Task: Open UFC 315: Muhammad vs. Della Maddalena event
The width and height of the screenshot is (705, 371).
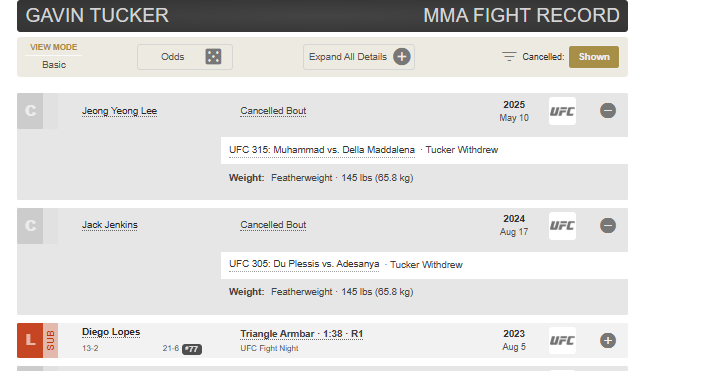Action: [x=321, y=150]
